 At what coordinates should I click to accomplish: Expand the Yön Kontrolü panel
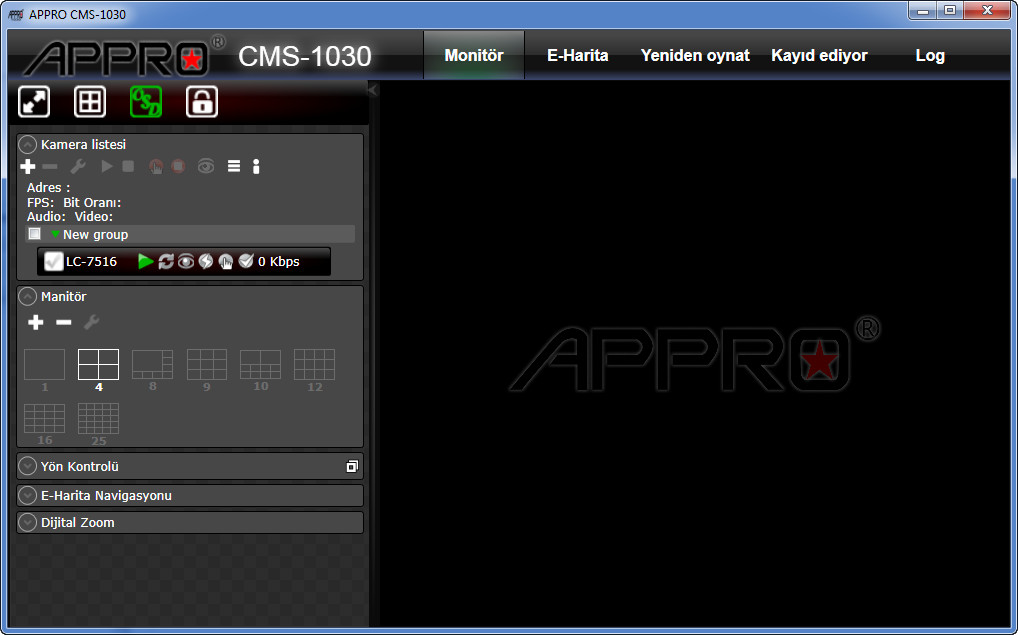(27, 466)
